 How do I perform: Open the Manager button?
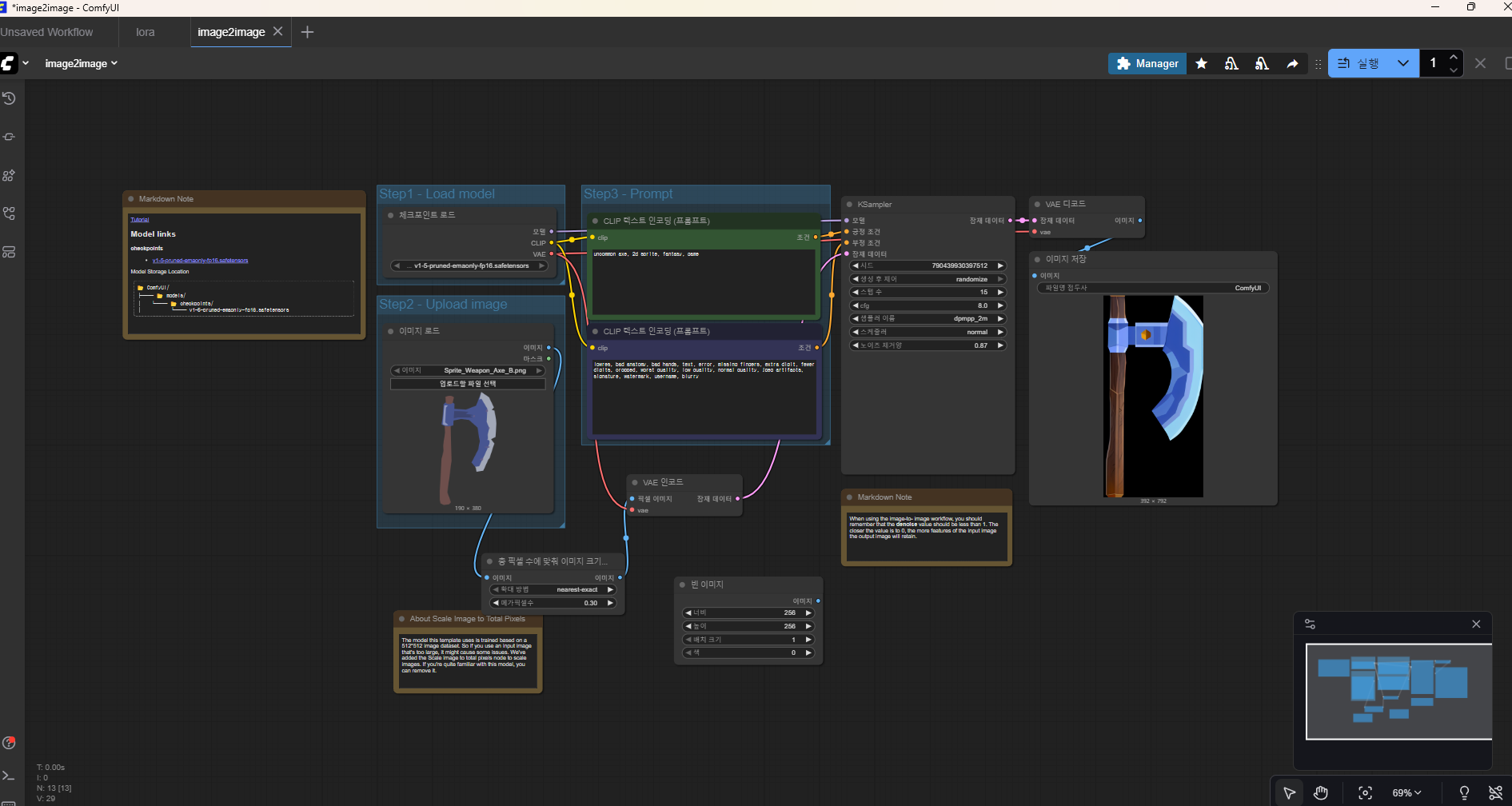click(x=1147, y=64)
